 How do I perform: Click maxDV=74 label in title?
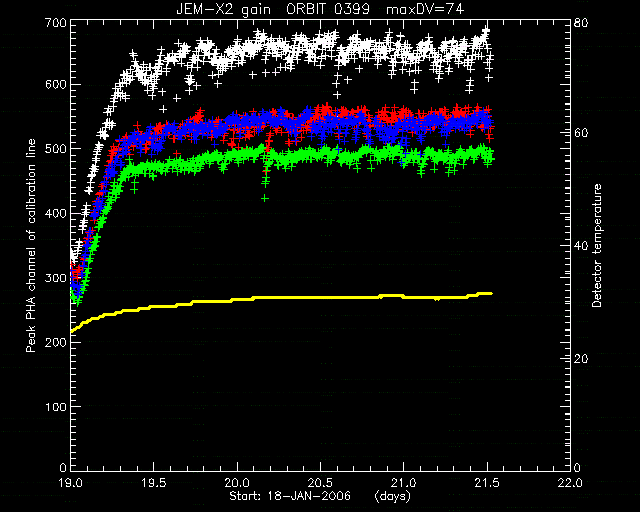click(x=425, y=9)
